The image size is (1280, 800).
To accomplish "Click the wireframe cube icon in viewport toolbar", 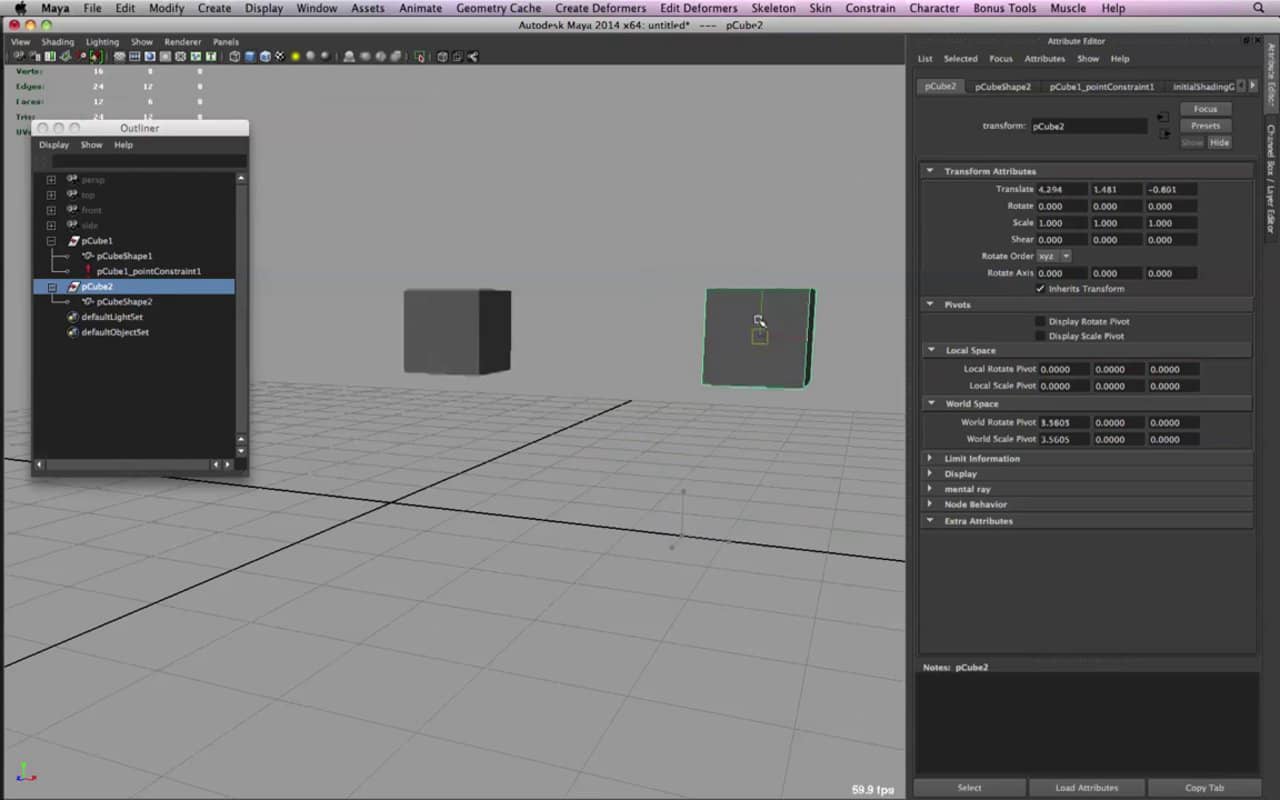I will point(235,56).
